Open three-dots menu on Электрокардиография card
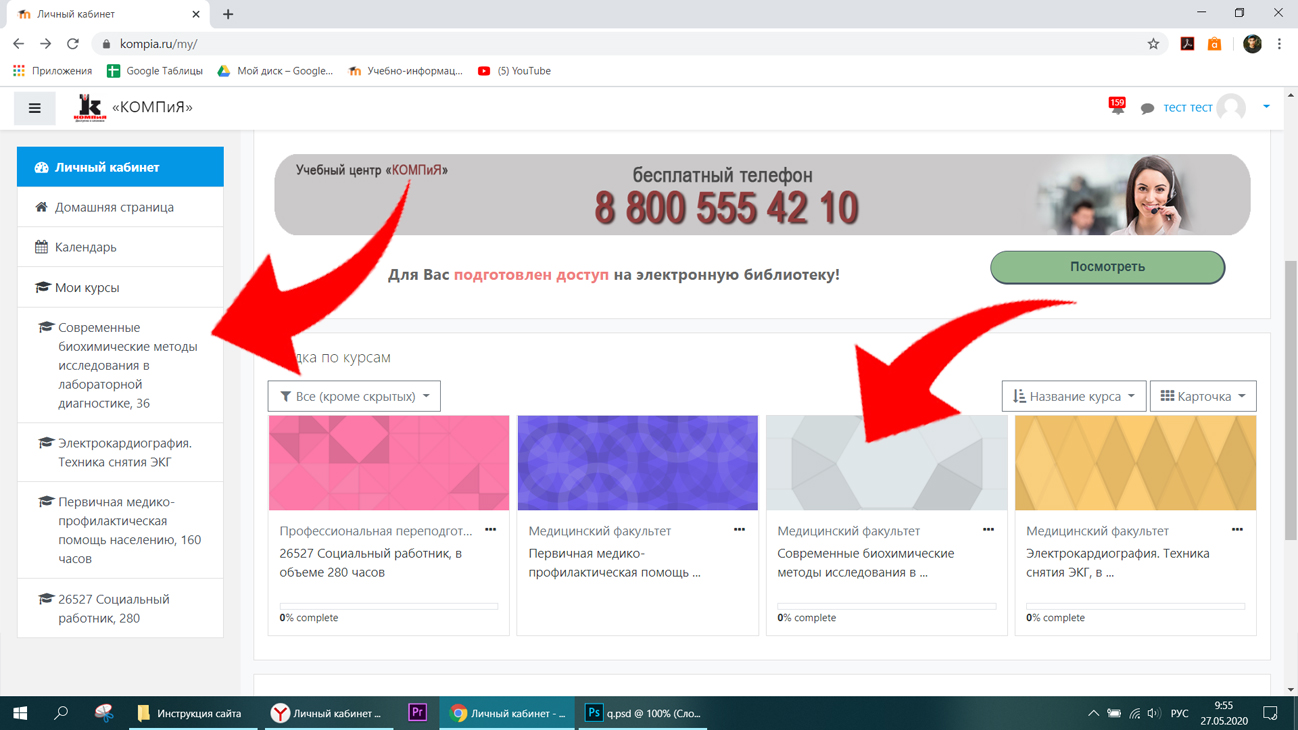This screenshot has width=1298, height=730. [1237, 530]
